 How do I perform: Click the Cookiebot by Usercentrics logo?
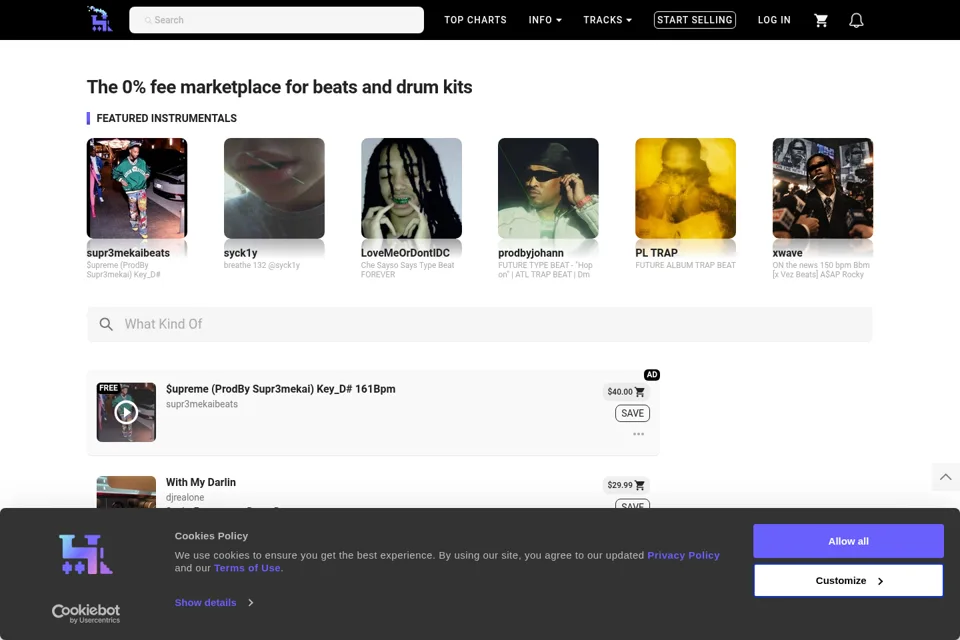coord(86,613)
